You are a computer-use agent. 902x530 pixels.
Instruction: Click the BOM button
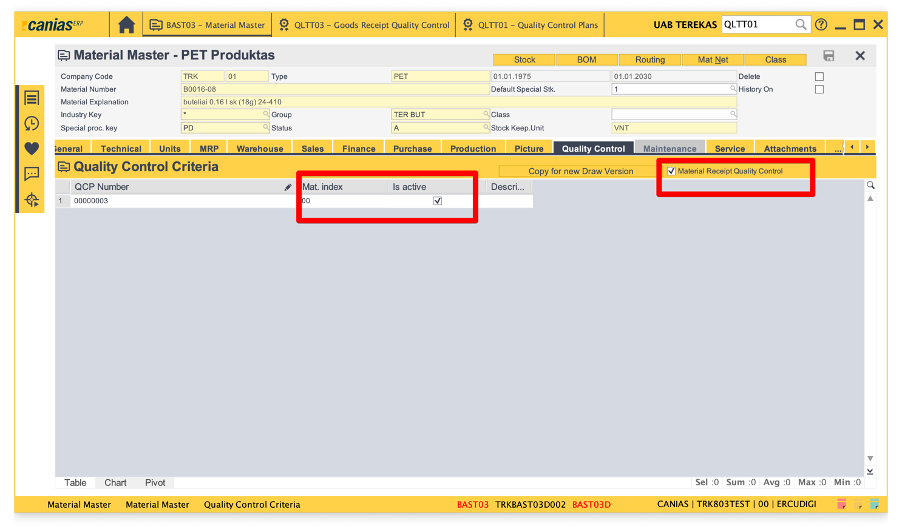click(x=586, y=60)
